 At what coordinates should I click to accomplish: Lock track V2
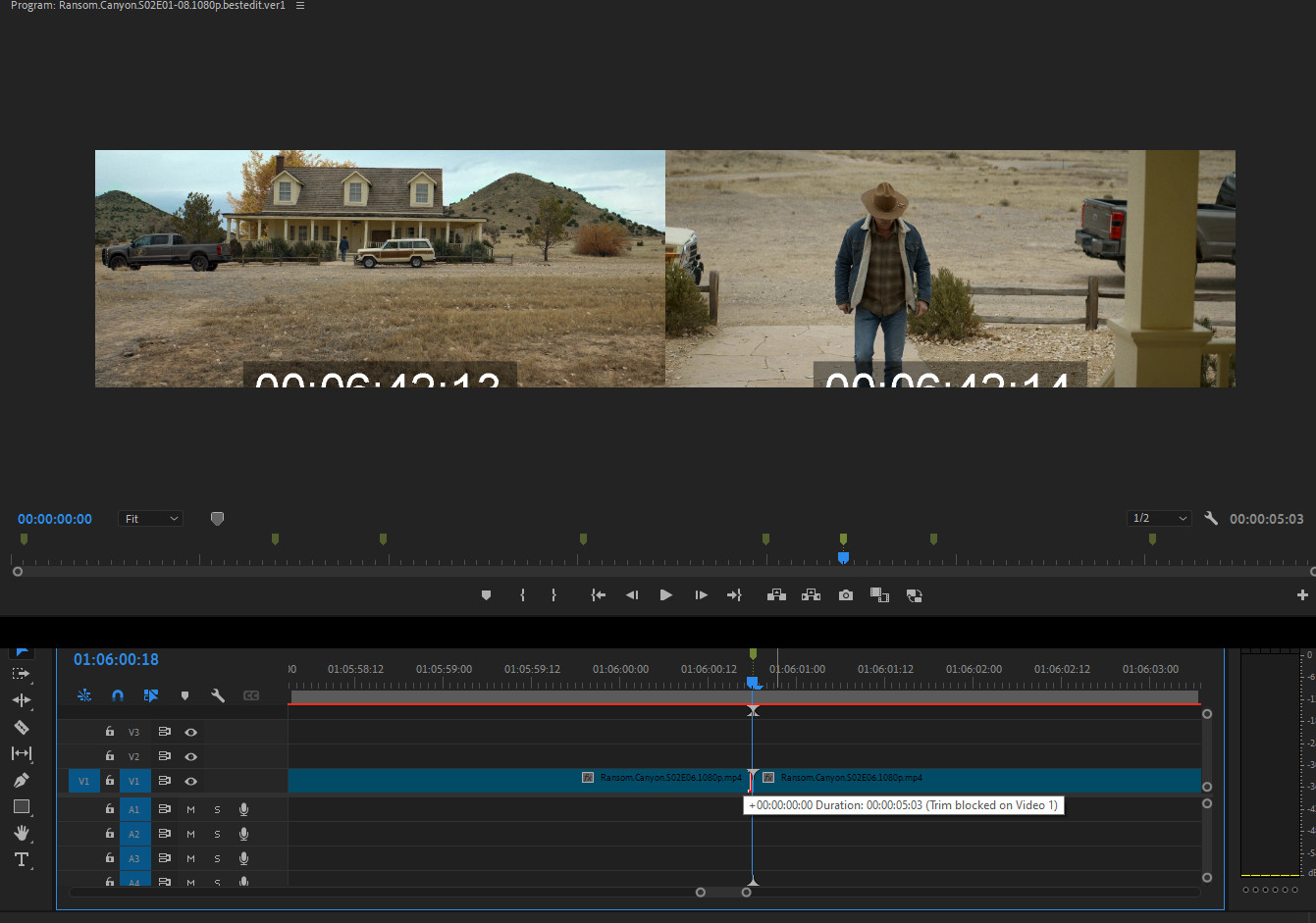pos(110,756)
